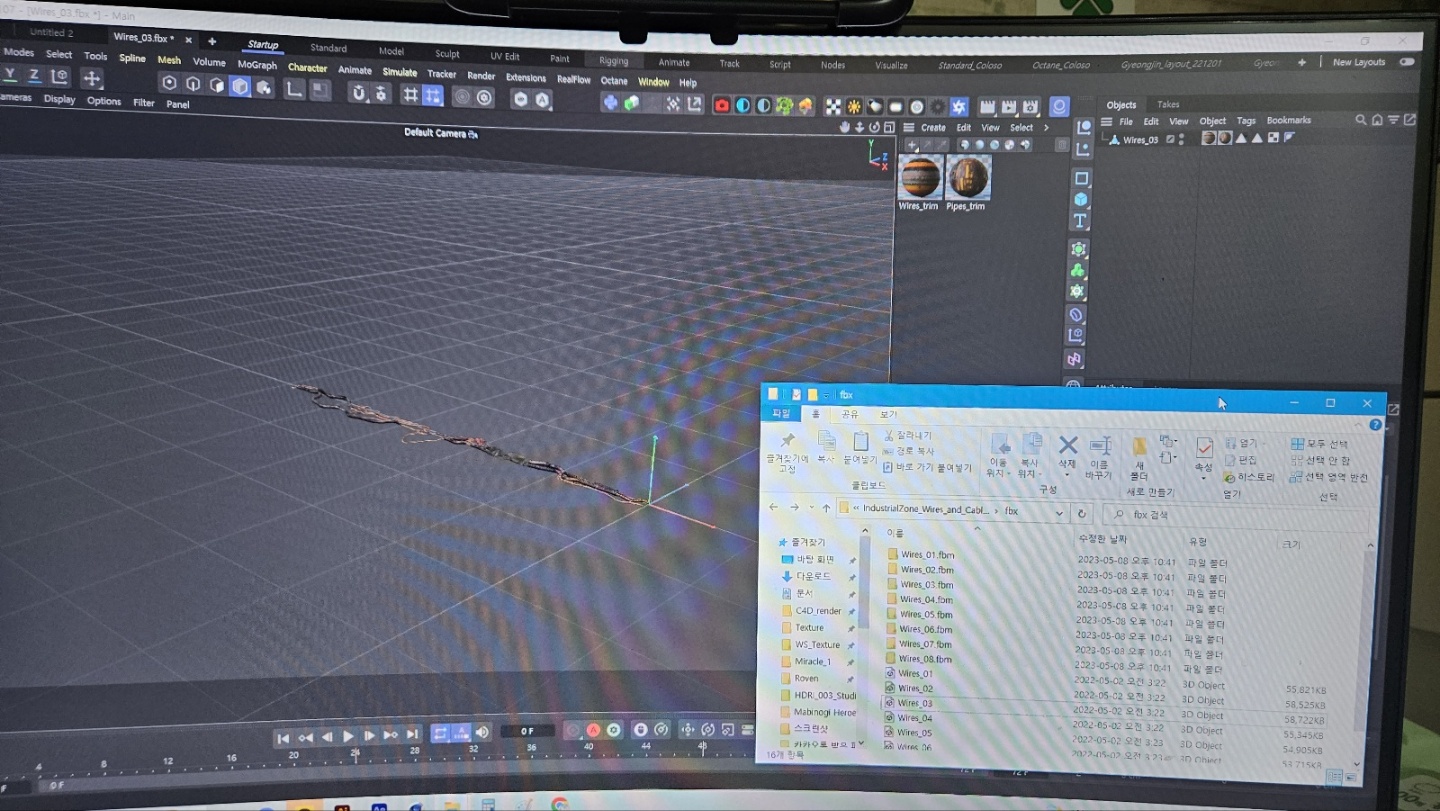The width and height of the screenshot is (1440, 811).
Task: Switch to the UV Edit layout
Action: click(x=505, y=57)
